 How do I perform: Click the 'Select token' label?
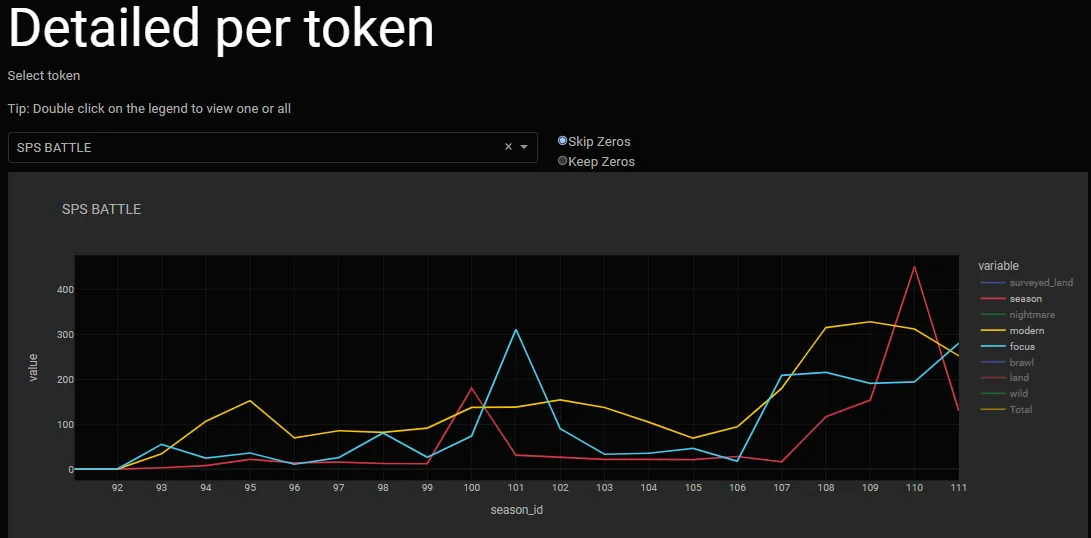point(44,75)
